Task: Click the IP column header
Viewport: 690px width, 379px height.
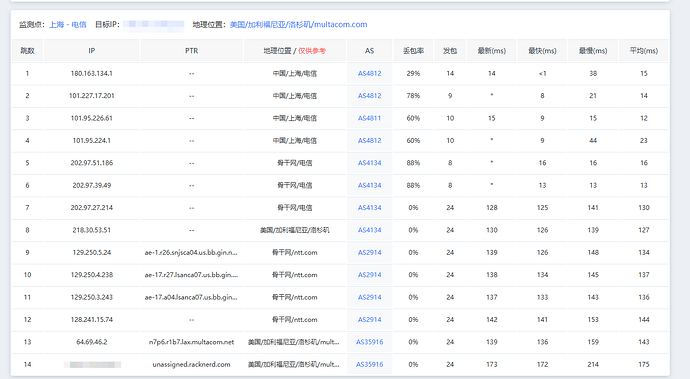Action: coord(92,51)
